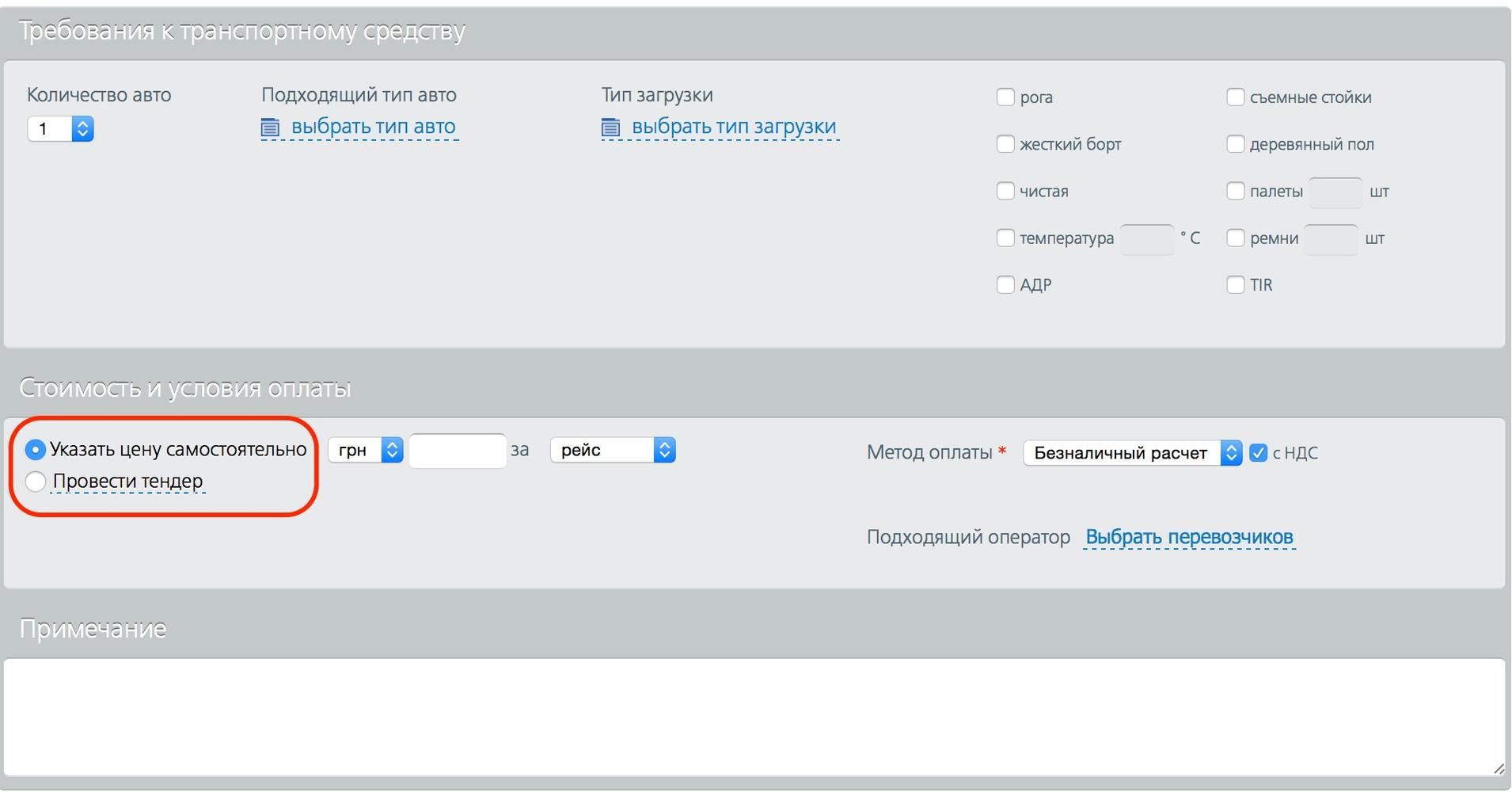Toggle the температура checkbox
The height and width of the screenshot is (792, 1512).
[x=1005, y=238]
